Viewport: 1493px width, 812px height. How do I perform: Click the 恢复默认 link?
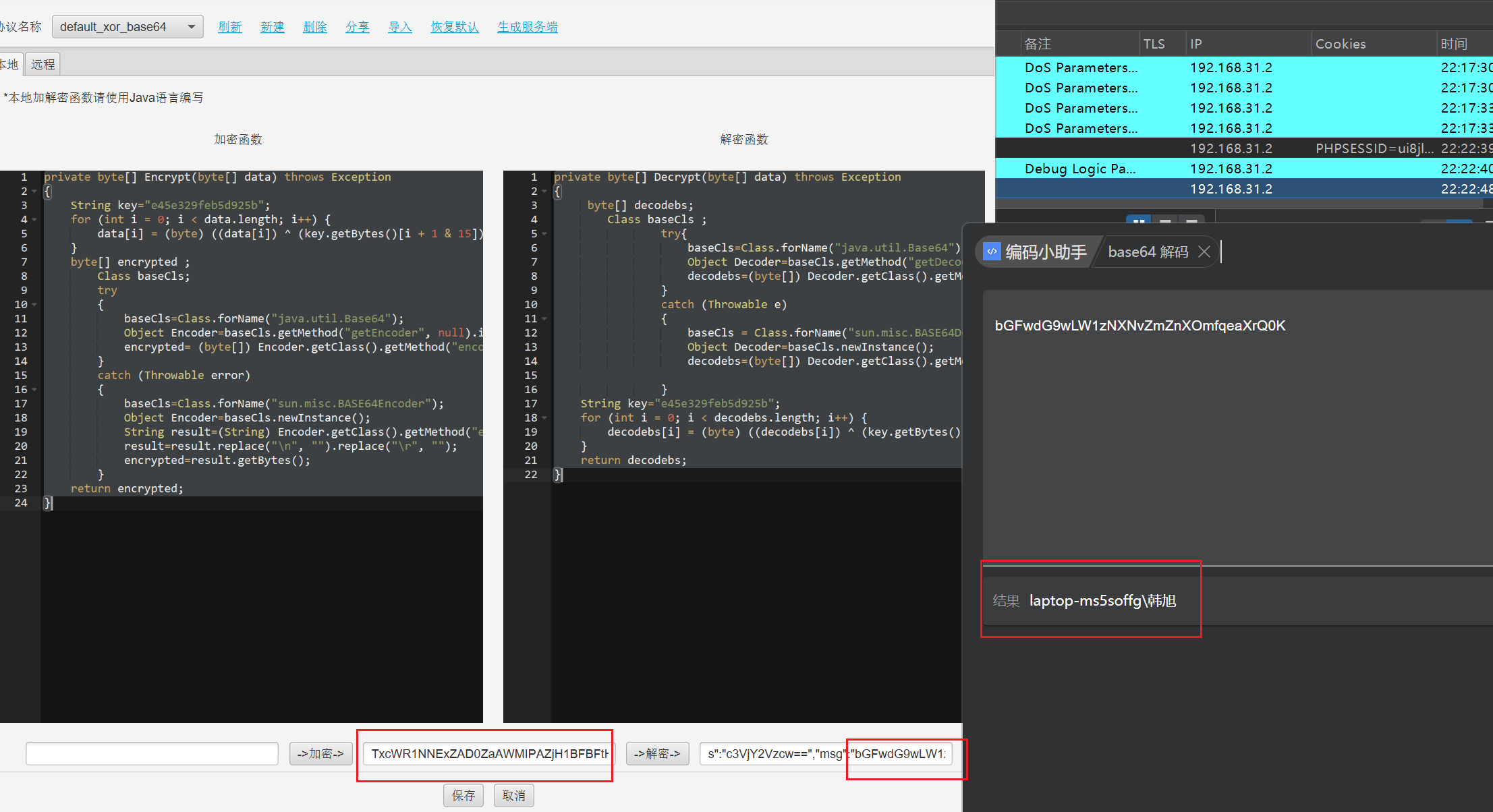[454, 27]
